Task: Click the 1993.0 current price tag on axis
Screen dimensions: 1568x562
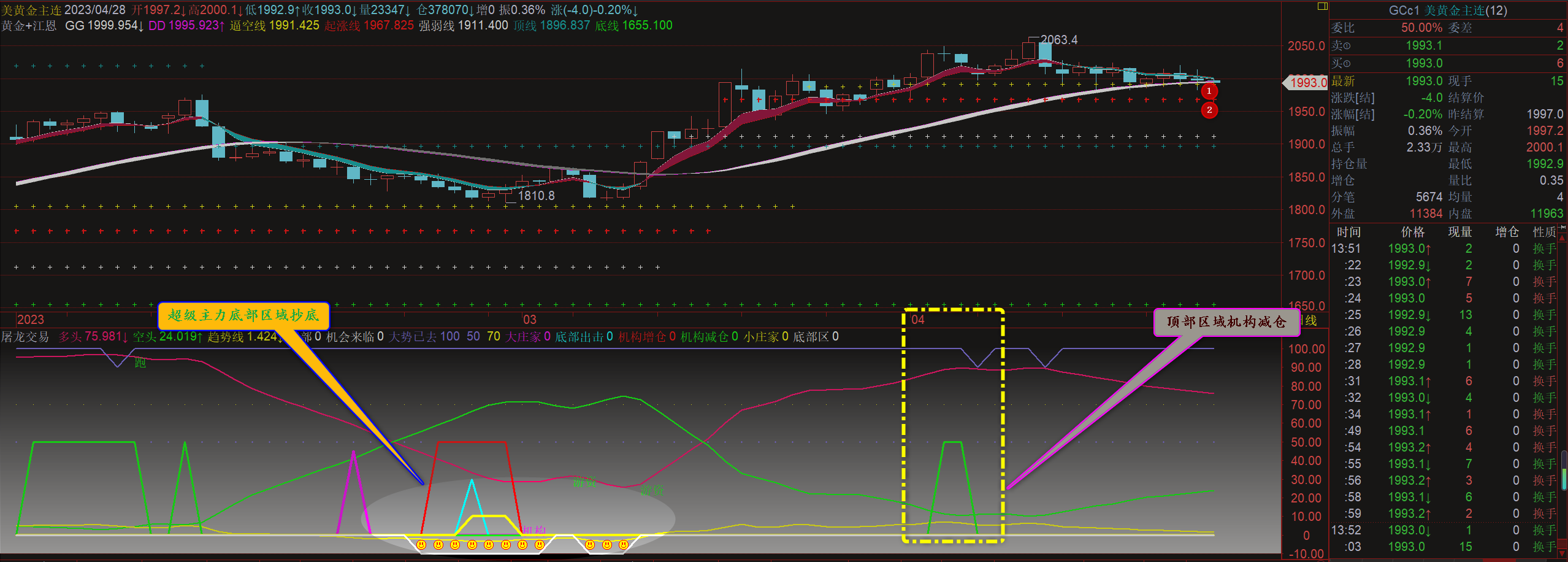Action: [1306, 83]
